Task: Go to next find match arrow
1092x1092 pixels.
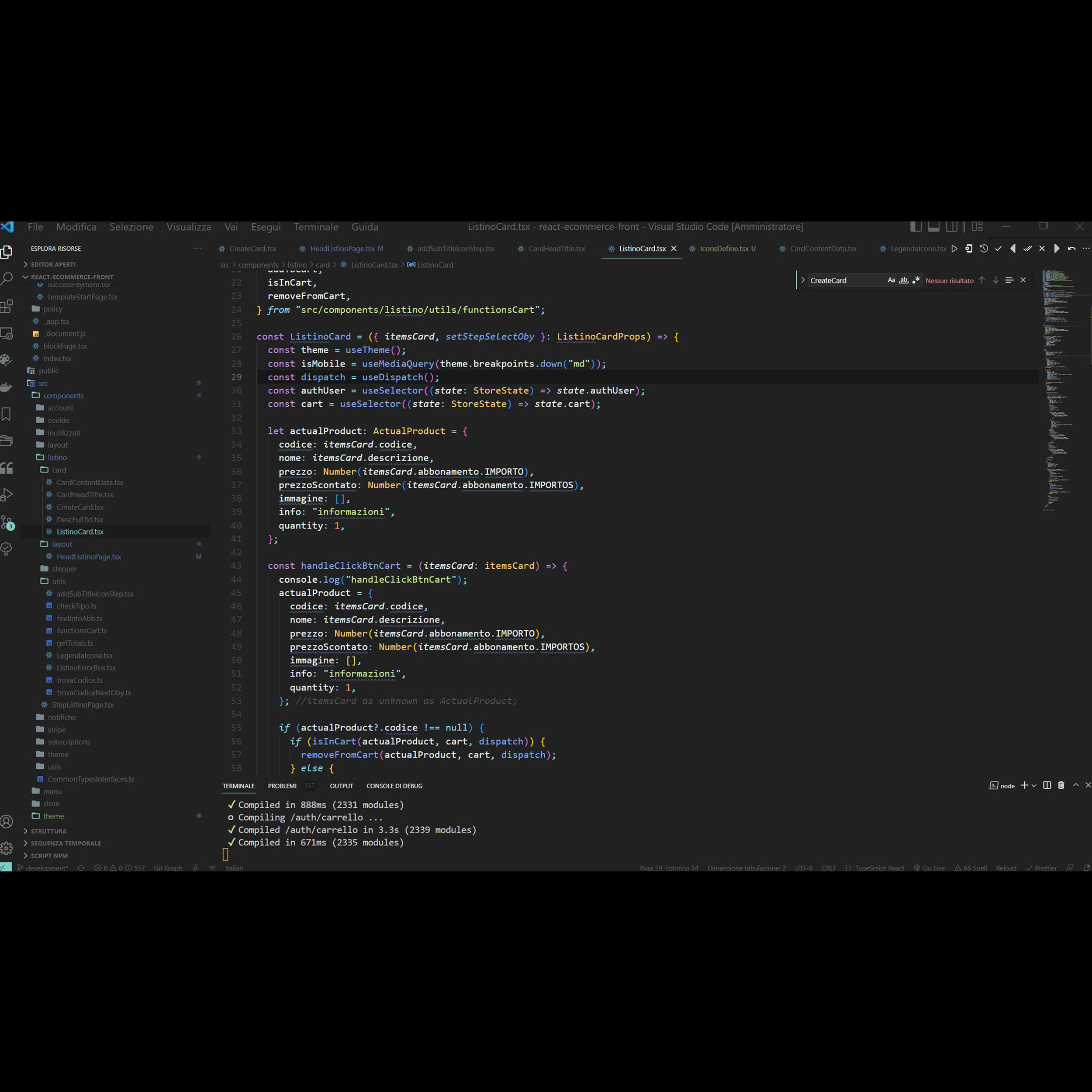Action: 996,280
